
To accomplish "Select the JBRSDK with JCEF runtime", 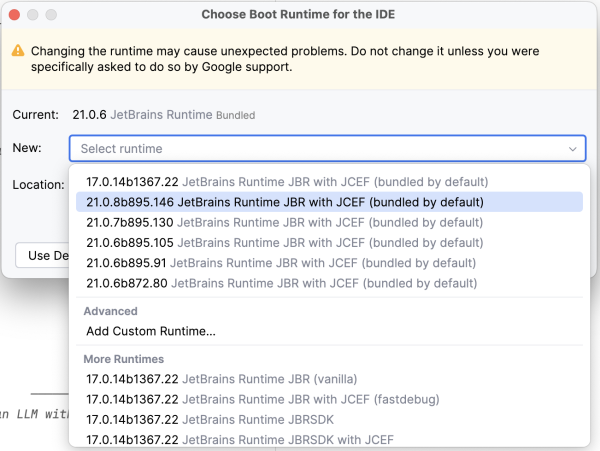I will click(x=239, y=439).
